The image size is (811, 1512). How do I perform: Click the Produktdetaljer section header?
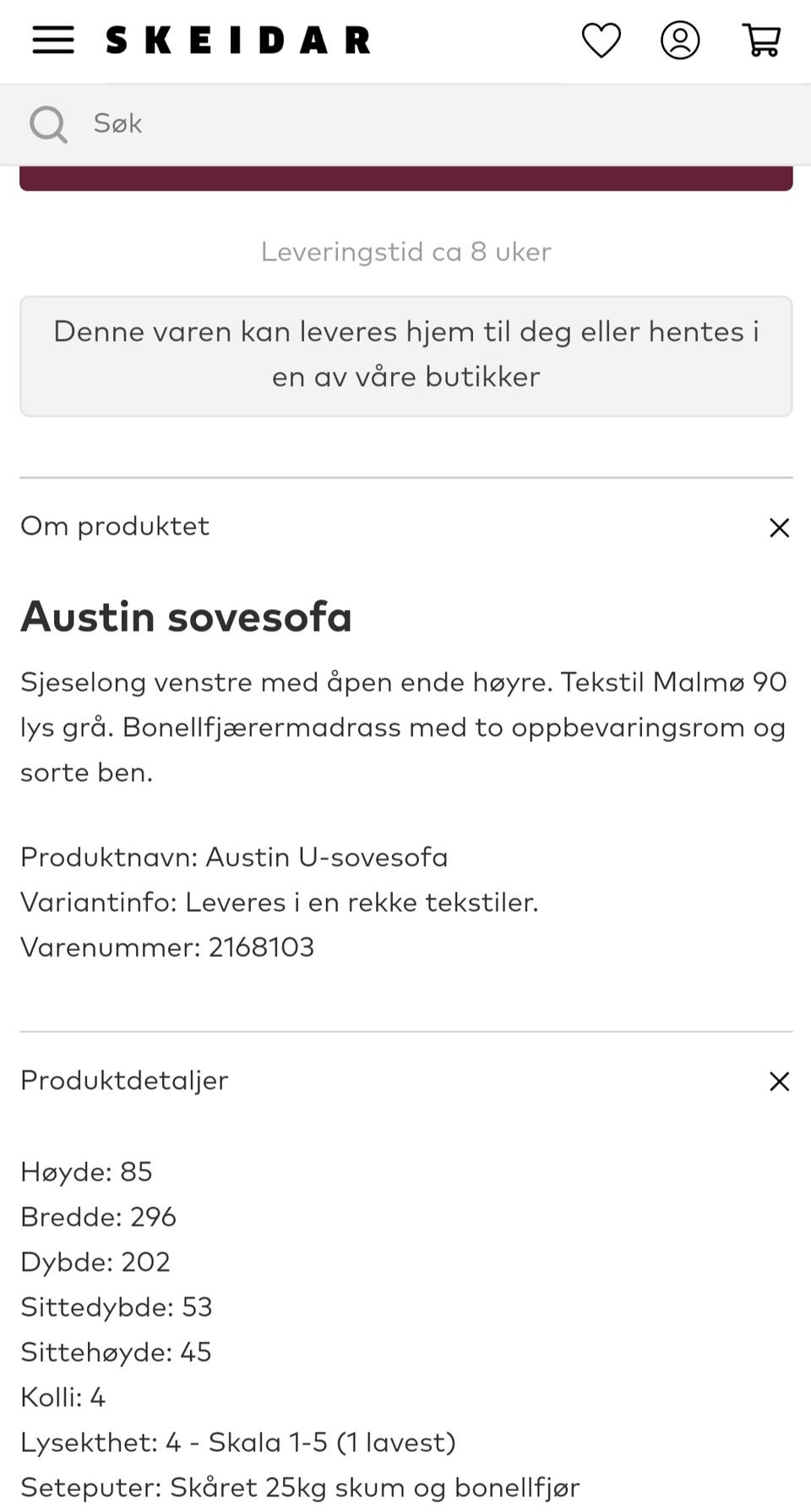point(124,1080)
